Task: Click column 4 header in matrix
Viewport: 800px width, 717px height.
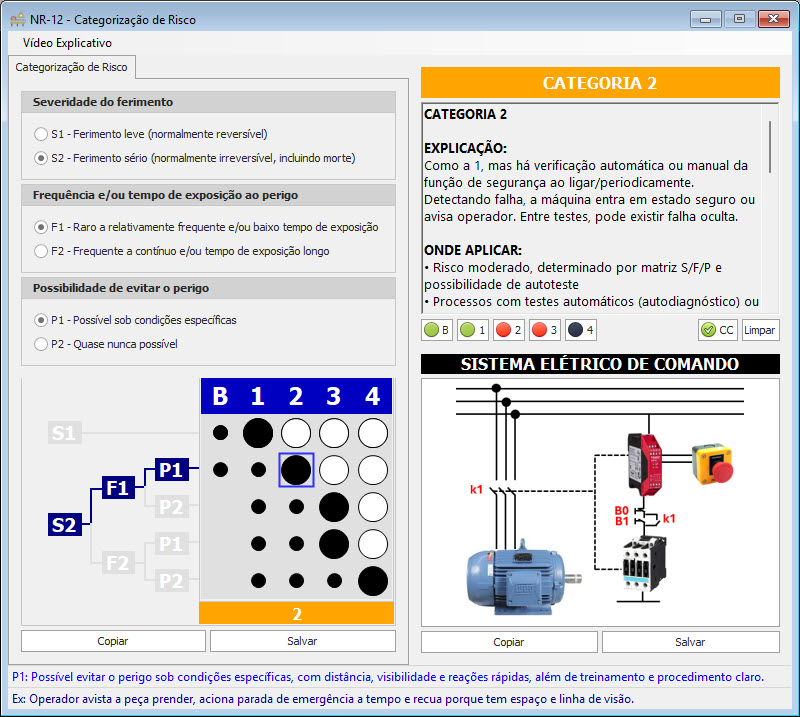Action: click(x=372, y=396)
